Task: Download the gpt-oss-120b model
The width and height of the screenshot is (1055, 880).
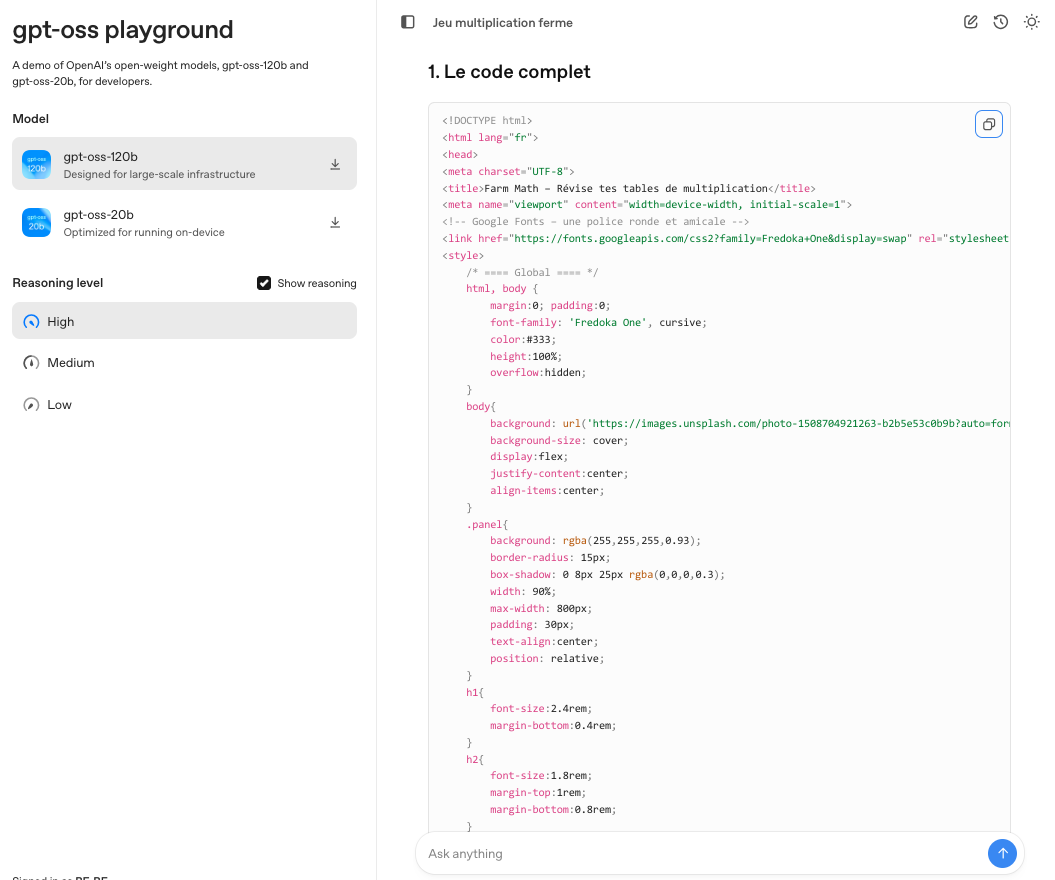Action: (x=335, y=165)
